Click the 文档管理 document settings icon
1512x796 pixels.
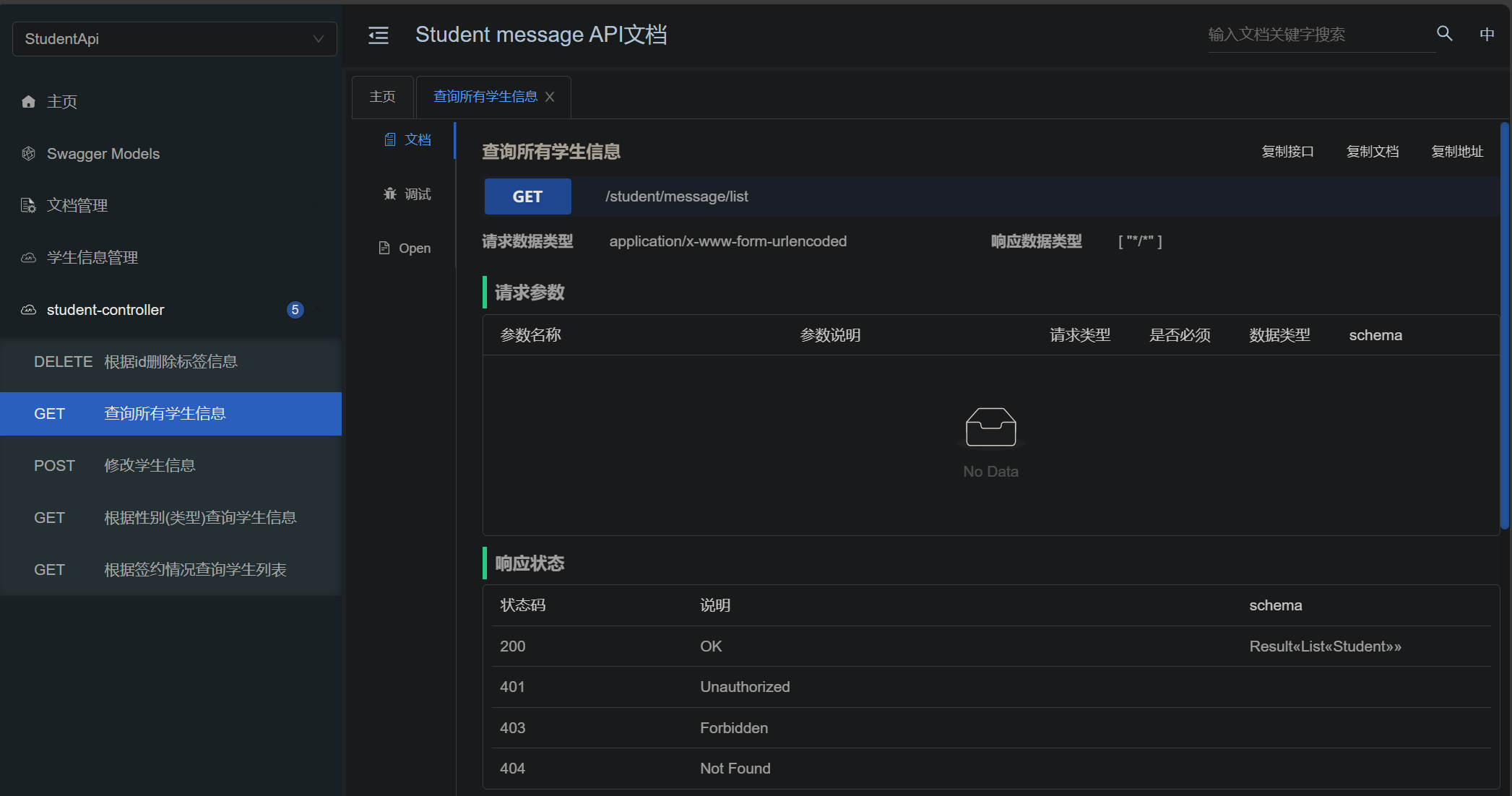tap(28, 206)
